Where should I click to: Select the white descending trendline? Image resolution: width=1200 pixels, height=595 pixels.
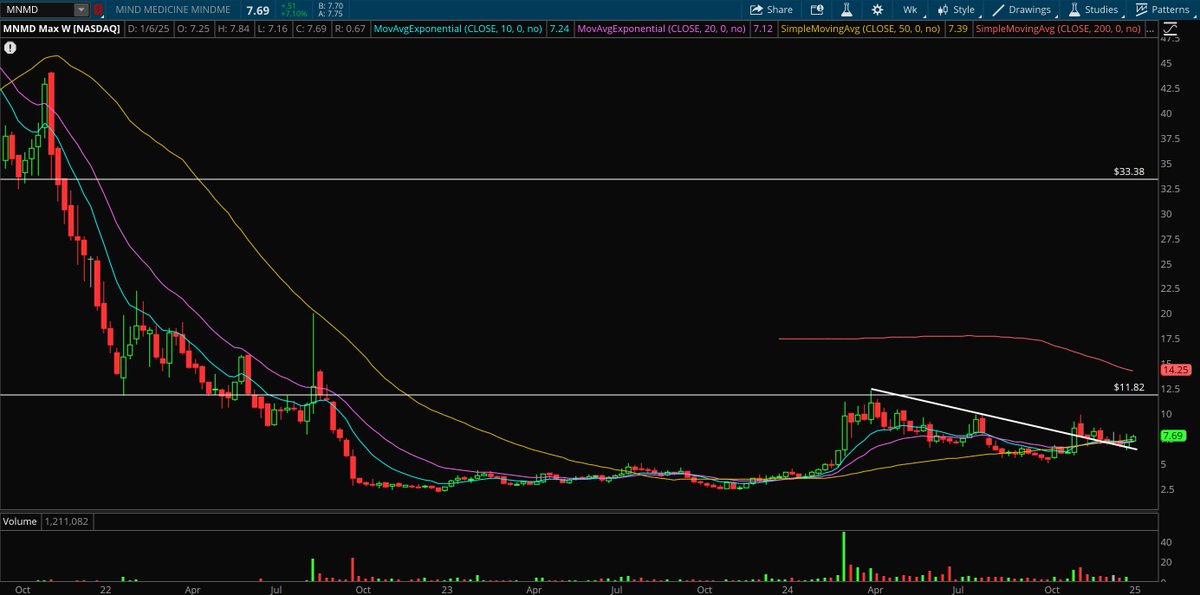point(1005,419)
